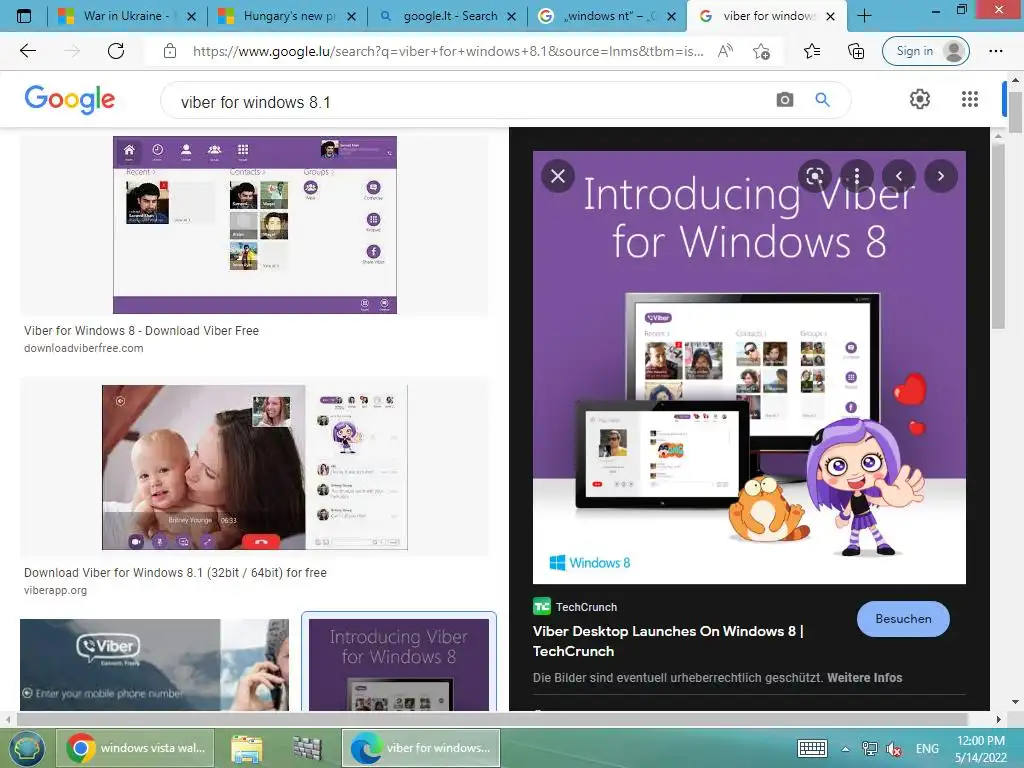Open File Explorer from the taskbar
This screenshot has width=1024, height=768.
point(246,748)
